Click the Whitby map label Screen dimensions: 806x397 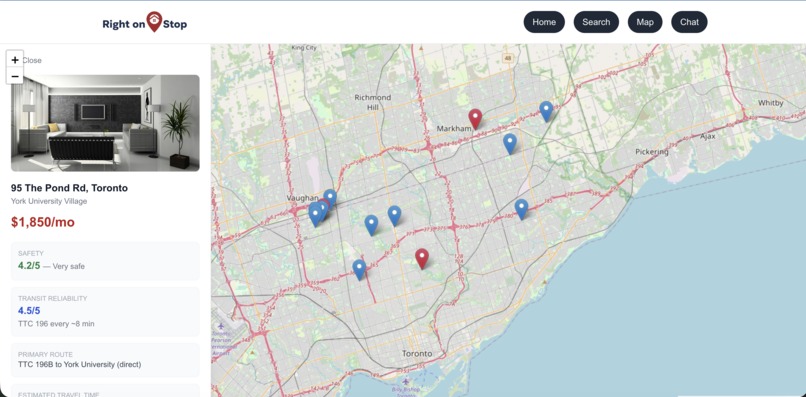coord(771,103)
